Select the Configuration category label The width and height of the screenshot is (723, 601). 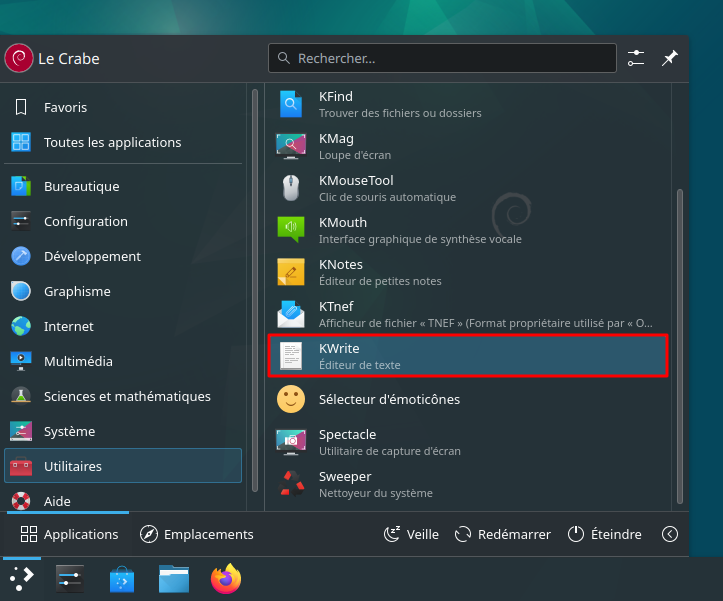[x=86, y=221]
